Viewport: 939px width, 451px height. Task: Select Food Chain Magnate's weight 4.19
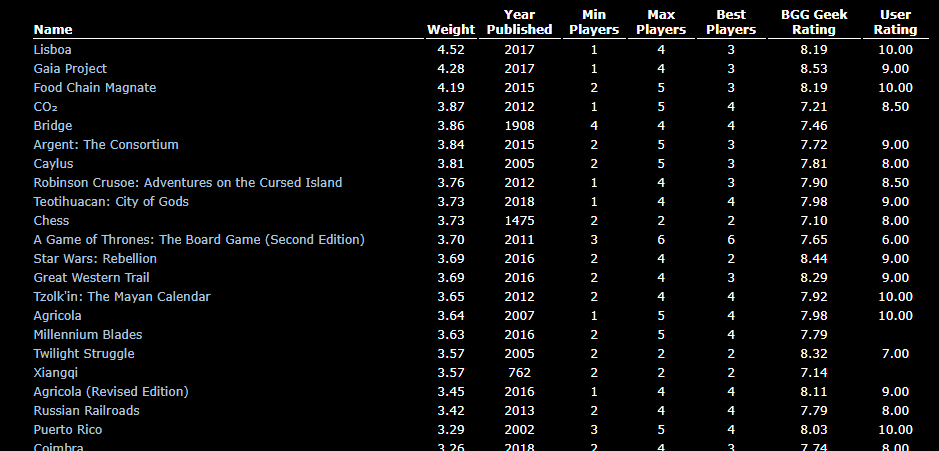(451, 88)
